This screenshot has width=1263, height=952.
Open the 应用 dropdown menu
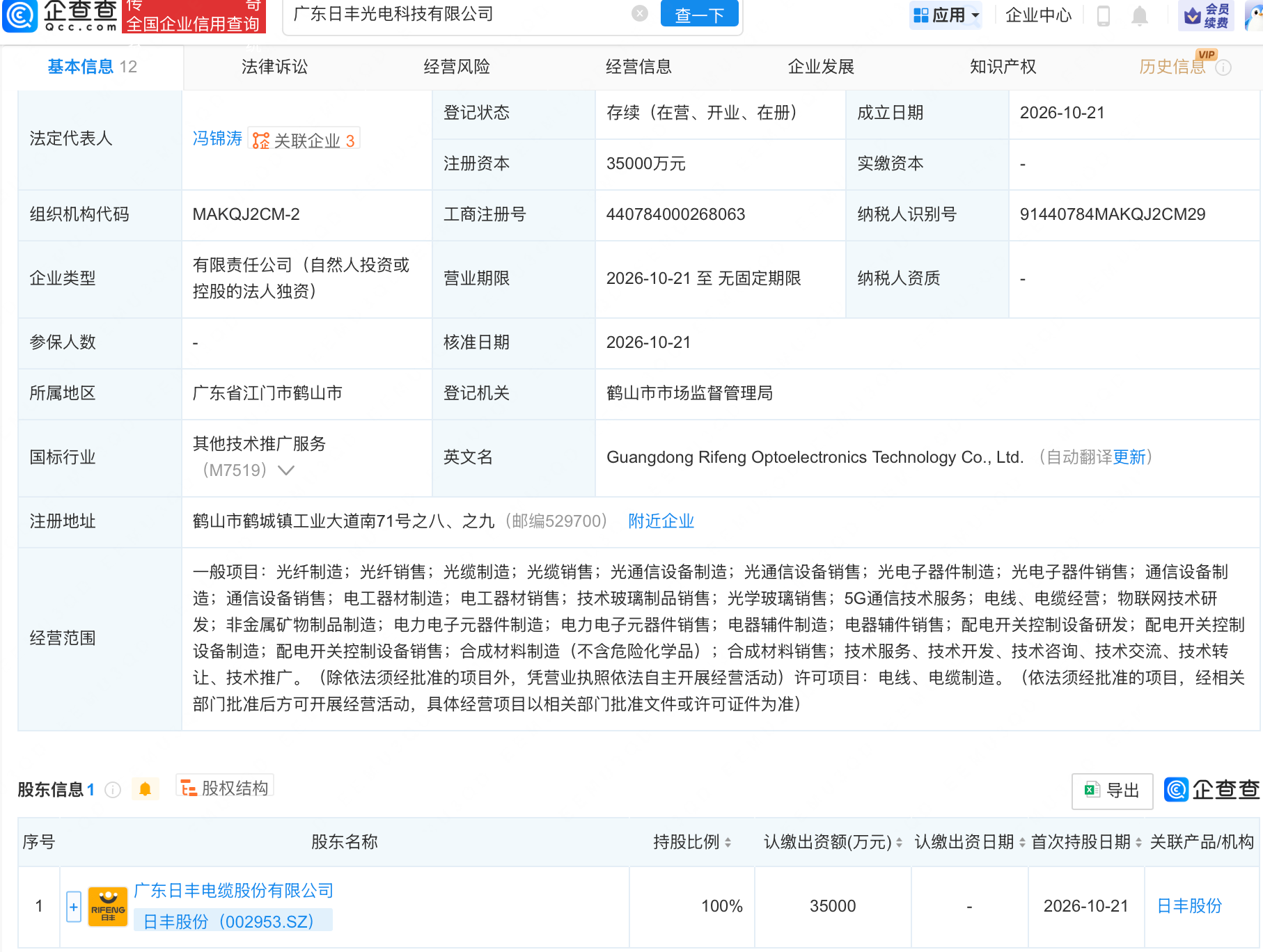coord(946,15)
